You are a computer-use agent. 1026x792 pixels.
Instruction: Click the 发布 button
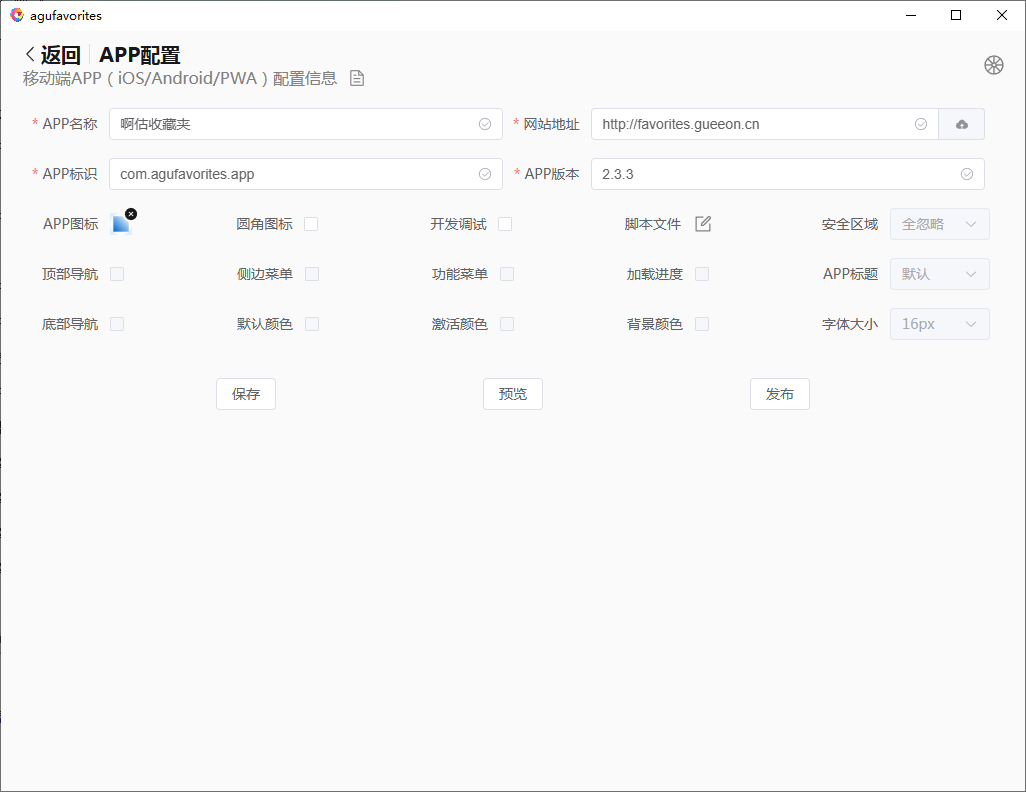click(779, 394)
